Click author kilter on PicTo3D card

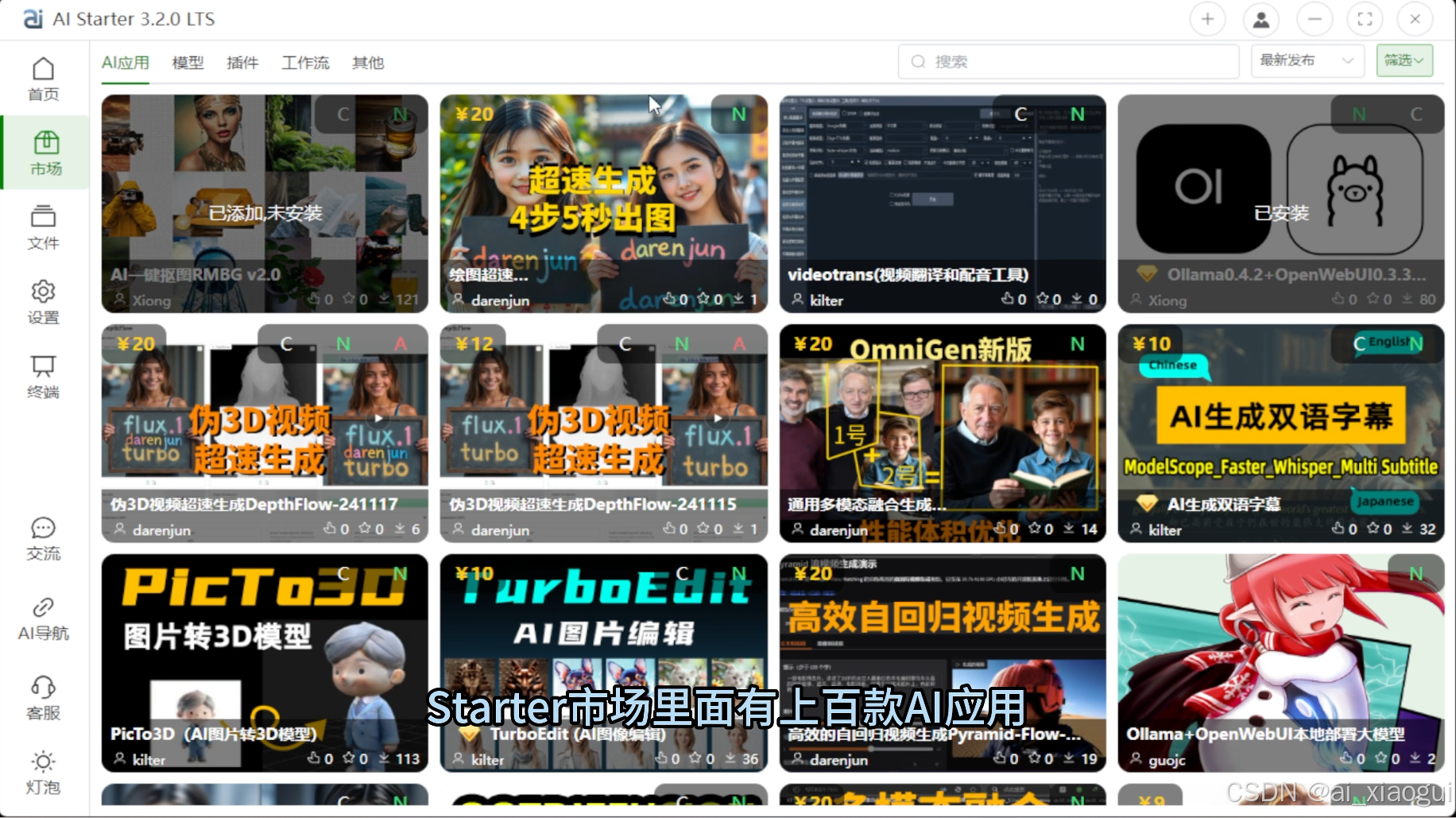(x=149, y=760)
